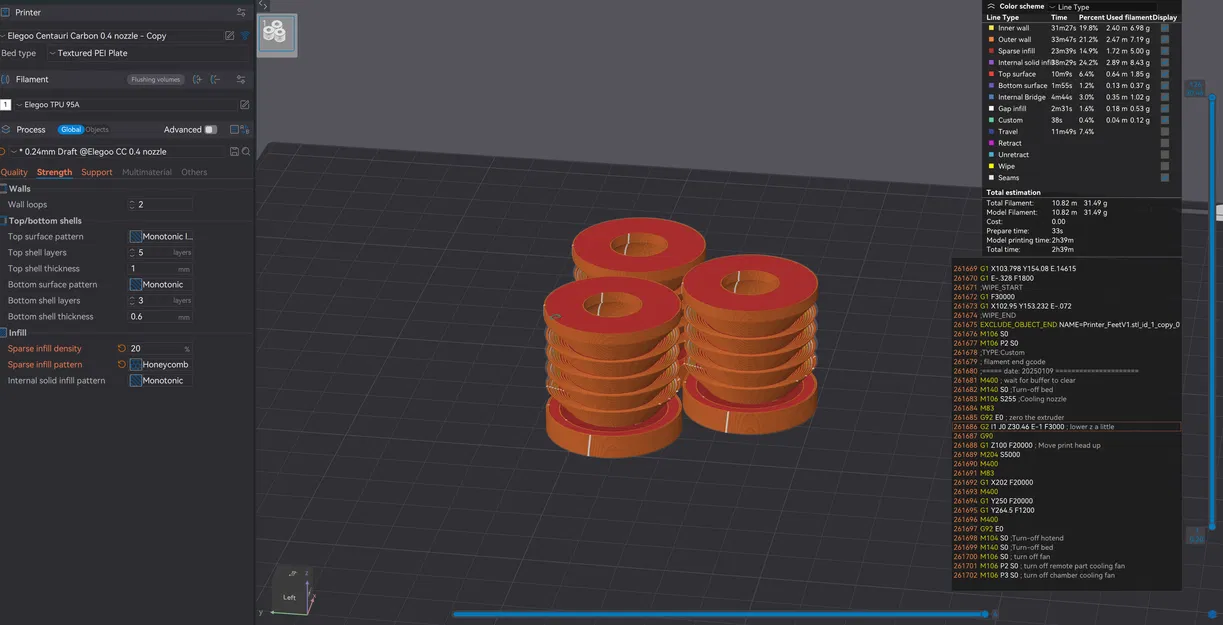
Task: Enable Wipe display checkbox
Action: [x=1165, y=166]
